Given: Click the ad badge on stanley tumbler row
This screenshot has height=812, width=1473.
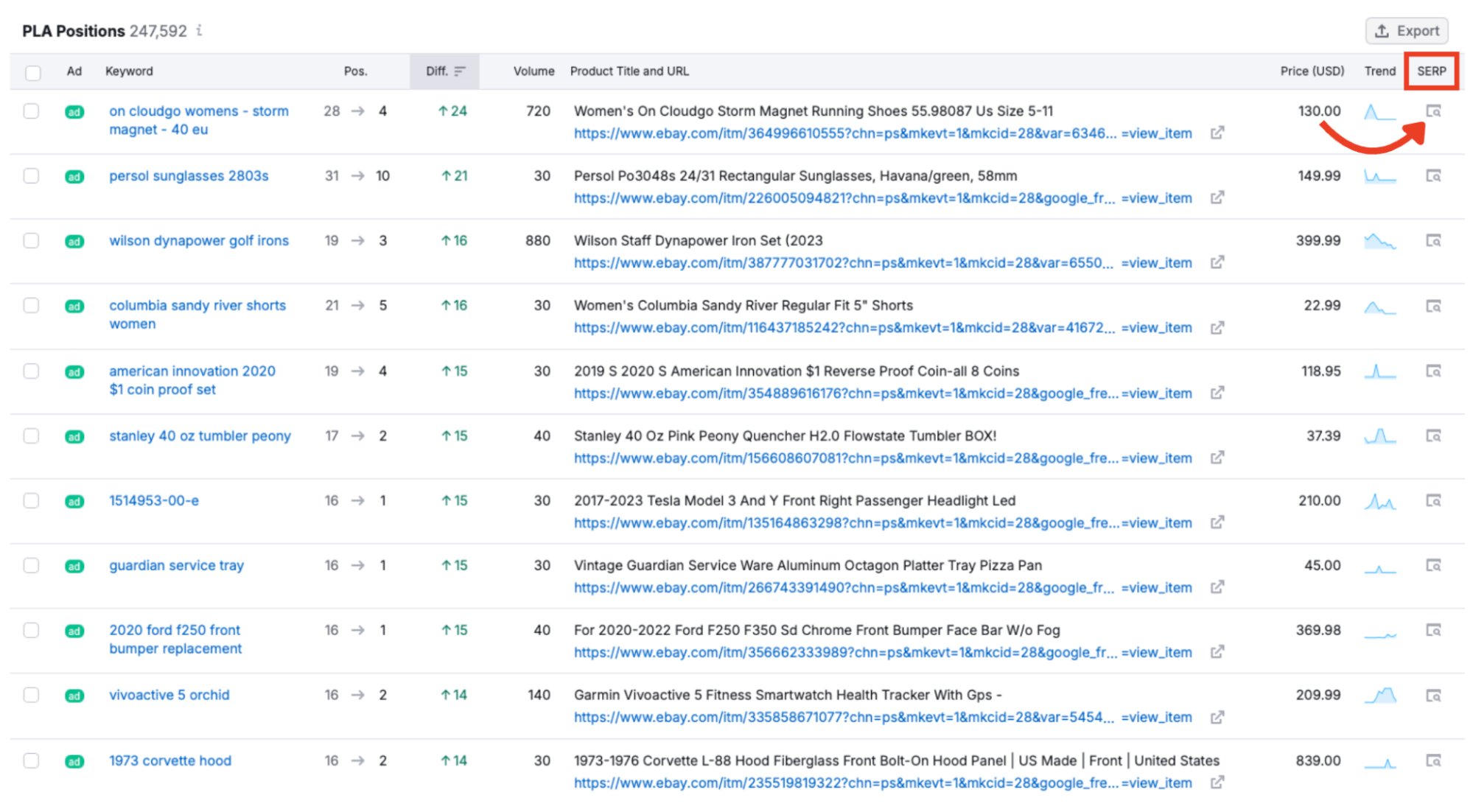Looking at the screenshot, I should tap(74, 436).
